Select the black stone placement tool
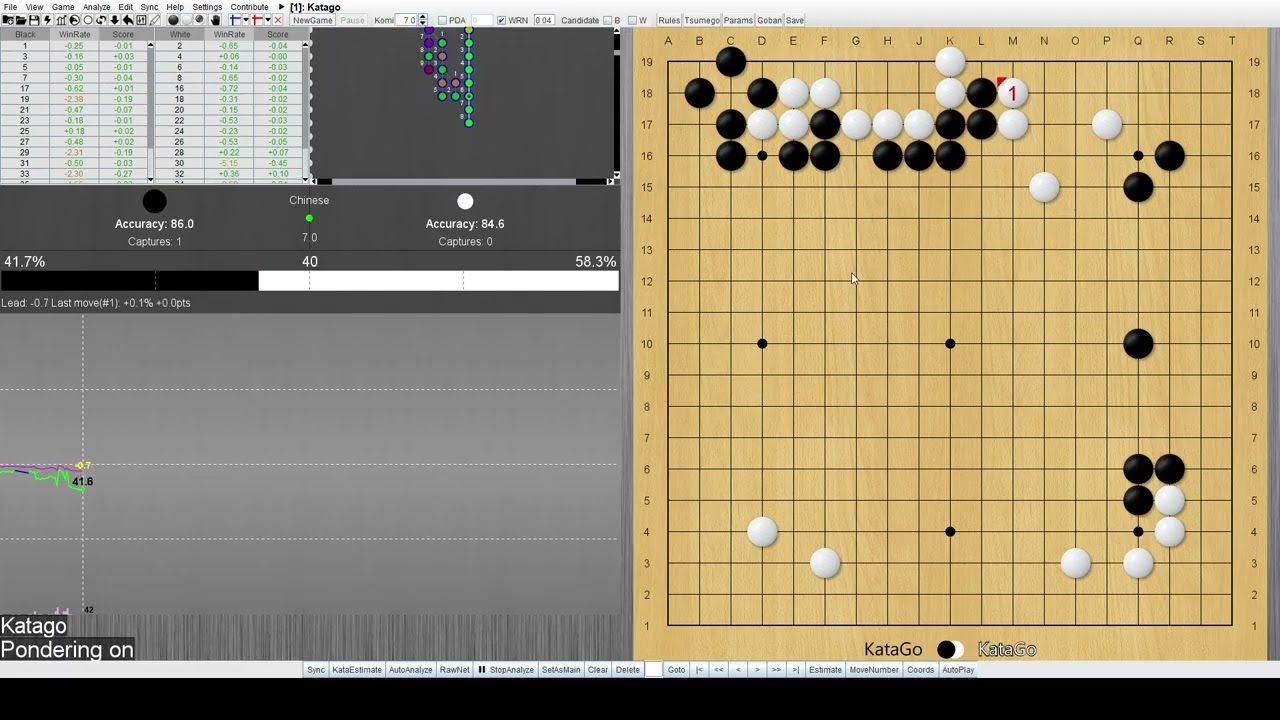The height and width of the screenshot is (720, 1280). click(173, 20)
